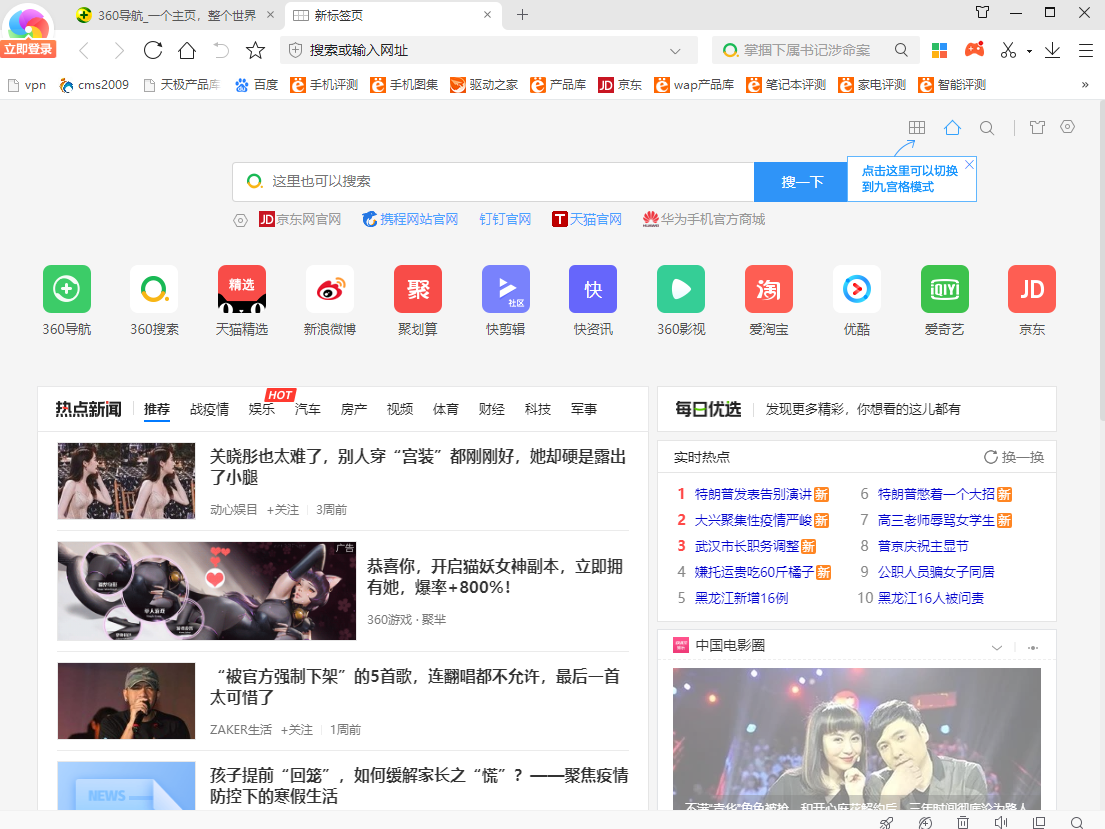Open the colorful apps grid icon

939,50
